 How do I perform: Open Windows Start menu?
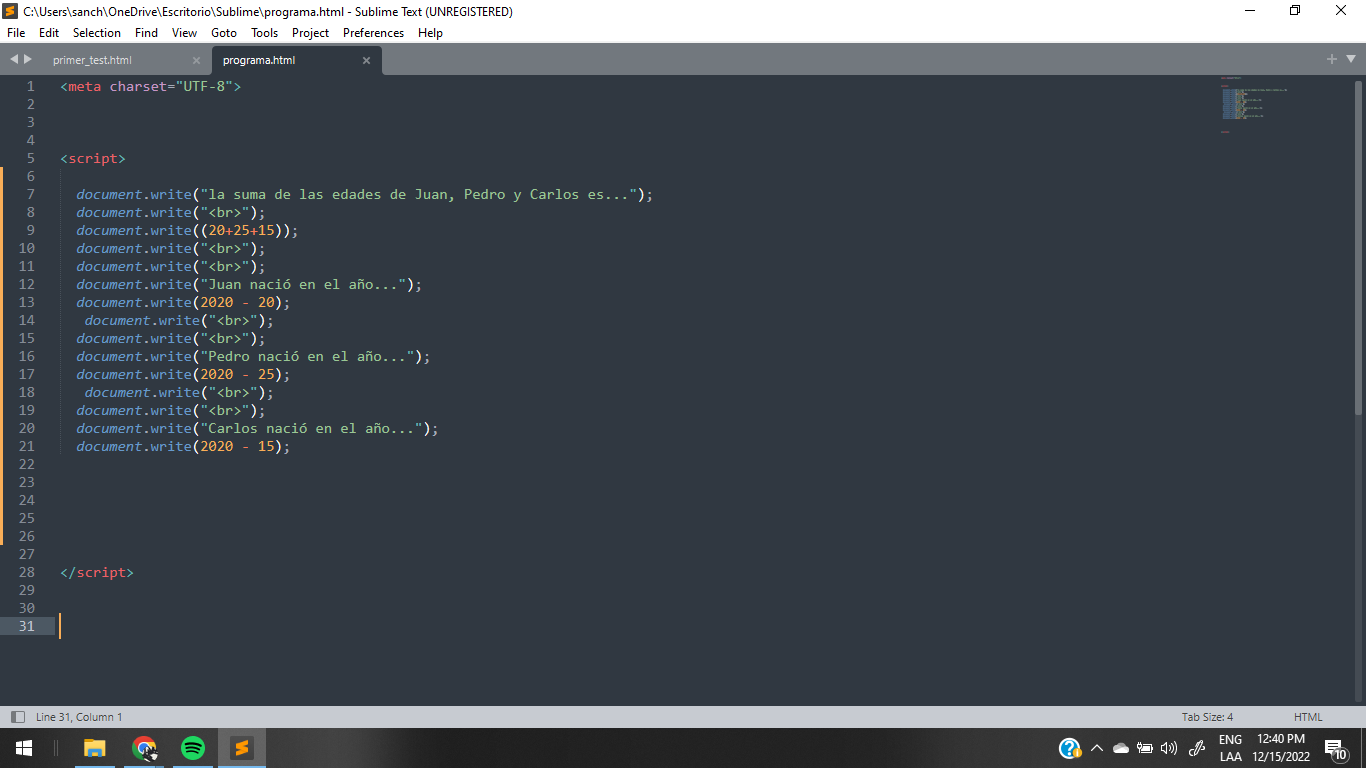[x=24, y=748]
